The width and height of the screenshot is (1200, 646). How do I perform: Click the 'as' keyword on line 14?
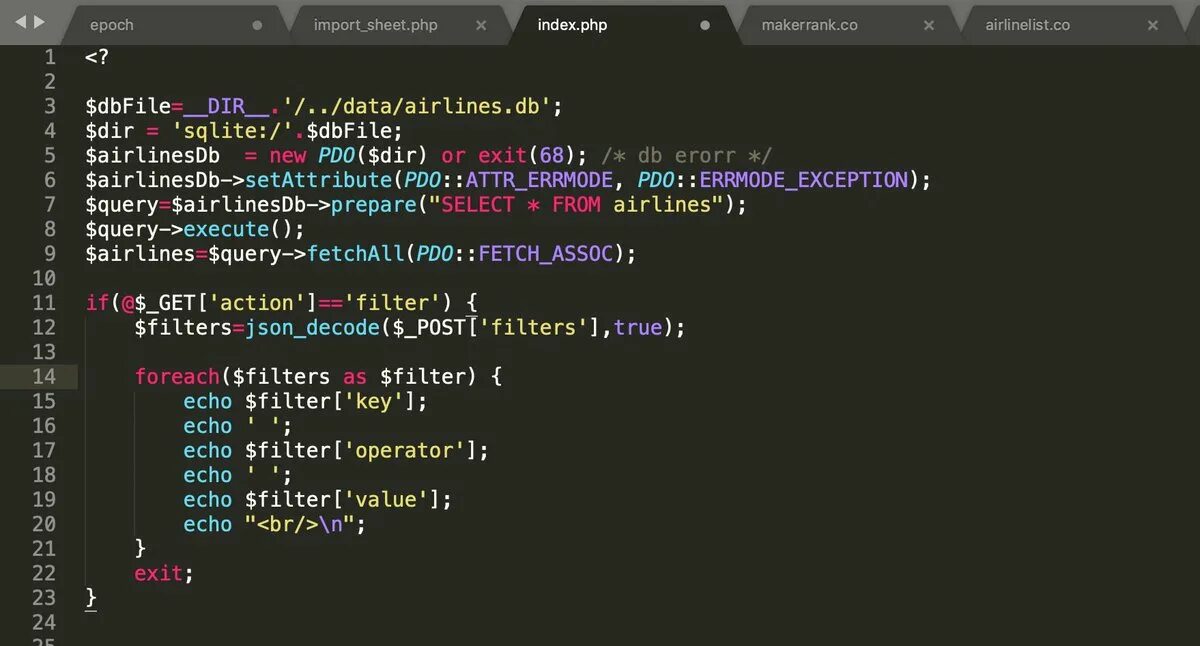[355, 376]
